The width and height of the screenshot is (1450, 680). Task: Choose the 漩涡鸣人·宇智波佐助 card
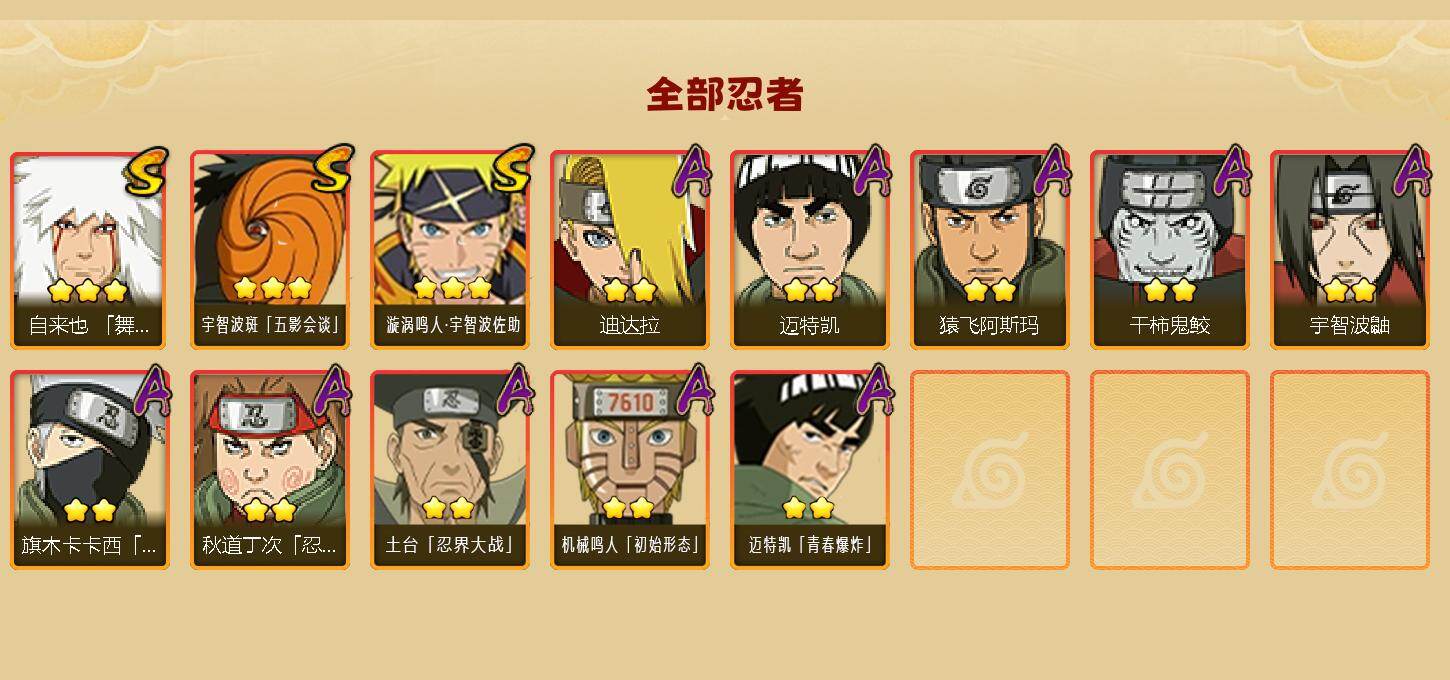pos(450,250)
